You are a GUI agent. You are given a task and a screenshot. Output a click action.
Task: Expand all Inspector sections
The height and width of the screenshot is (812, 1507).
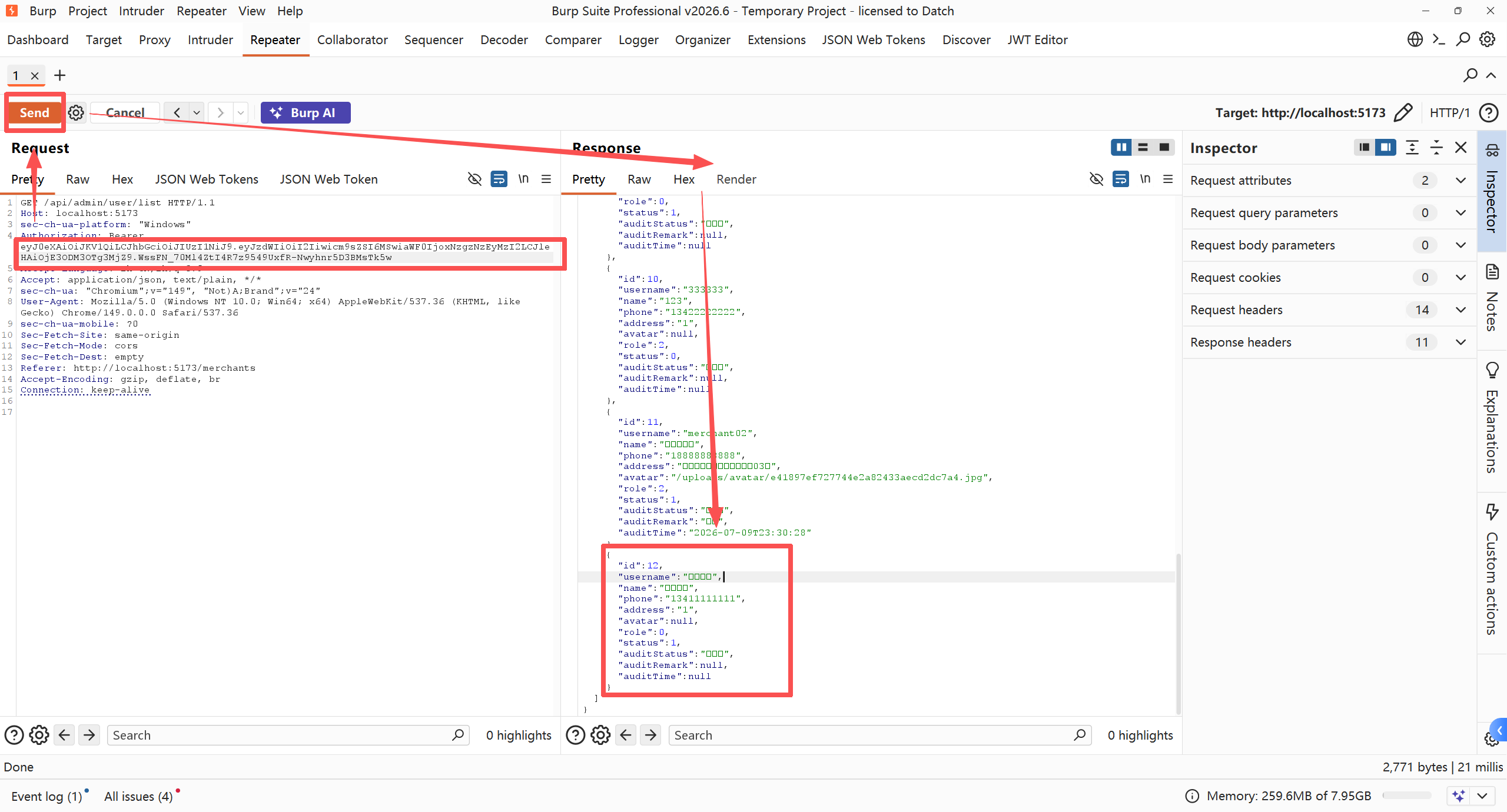[1412, 147]
